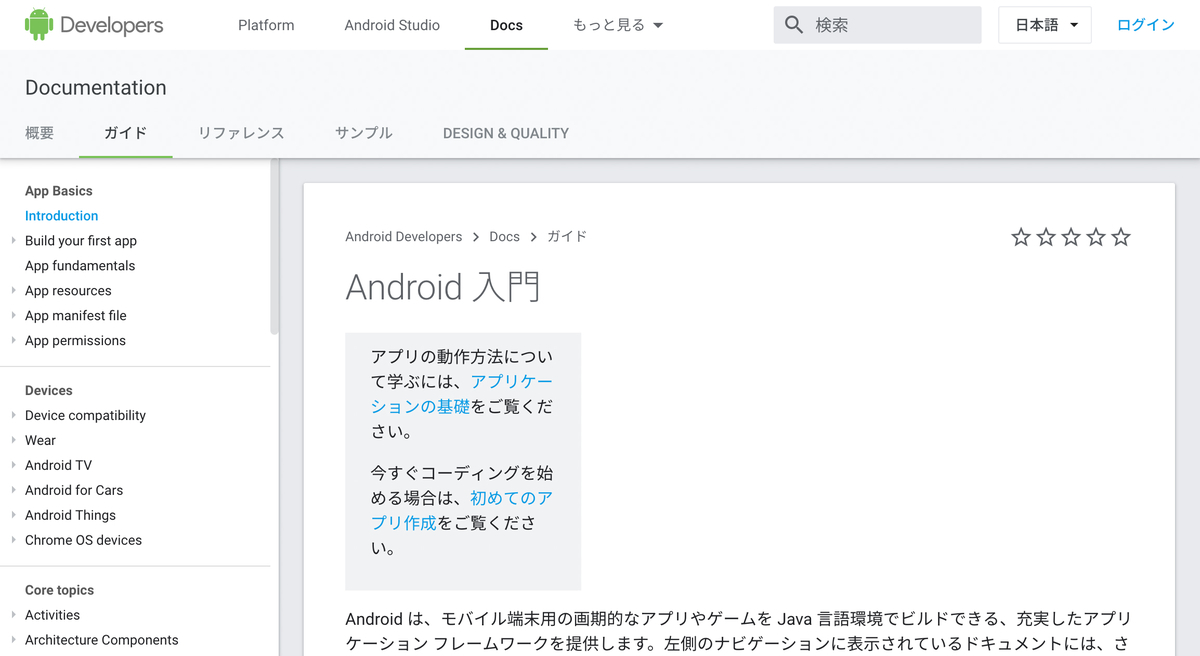The image size is (1200, 656).
Task: Expand Android Things arrow
Action: (13, 515)
